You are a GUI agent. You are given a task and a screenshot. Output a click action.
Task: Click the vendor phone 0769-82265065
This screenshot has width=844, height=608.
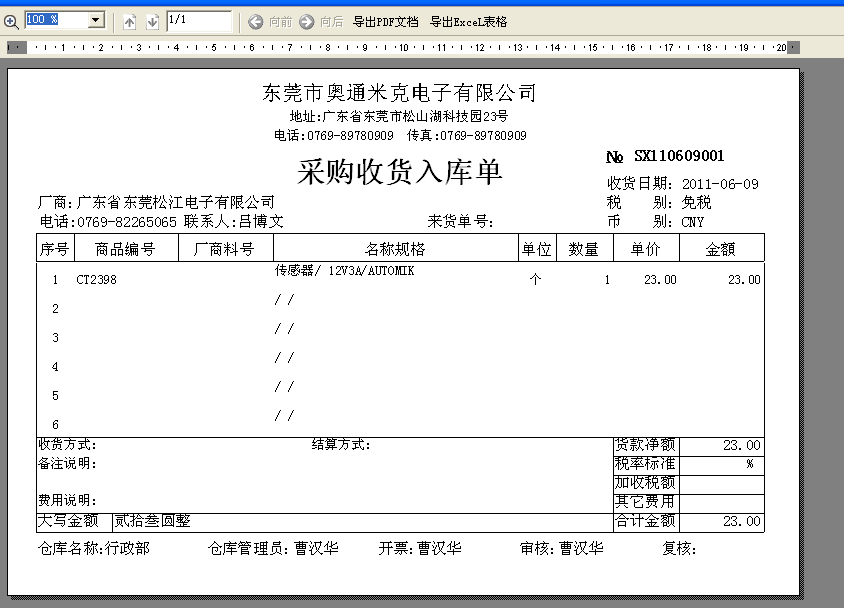tap(127, 222)
